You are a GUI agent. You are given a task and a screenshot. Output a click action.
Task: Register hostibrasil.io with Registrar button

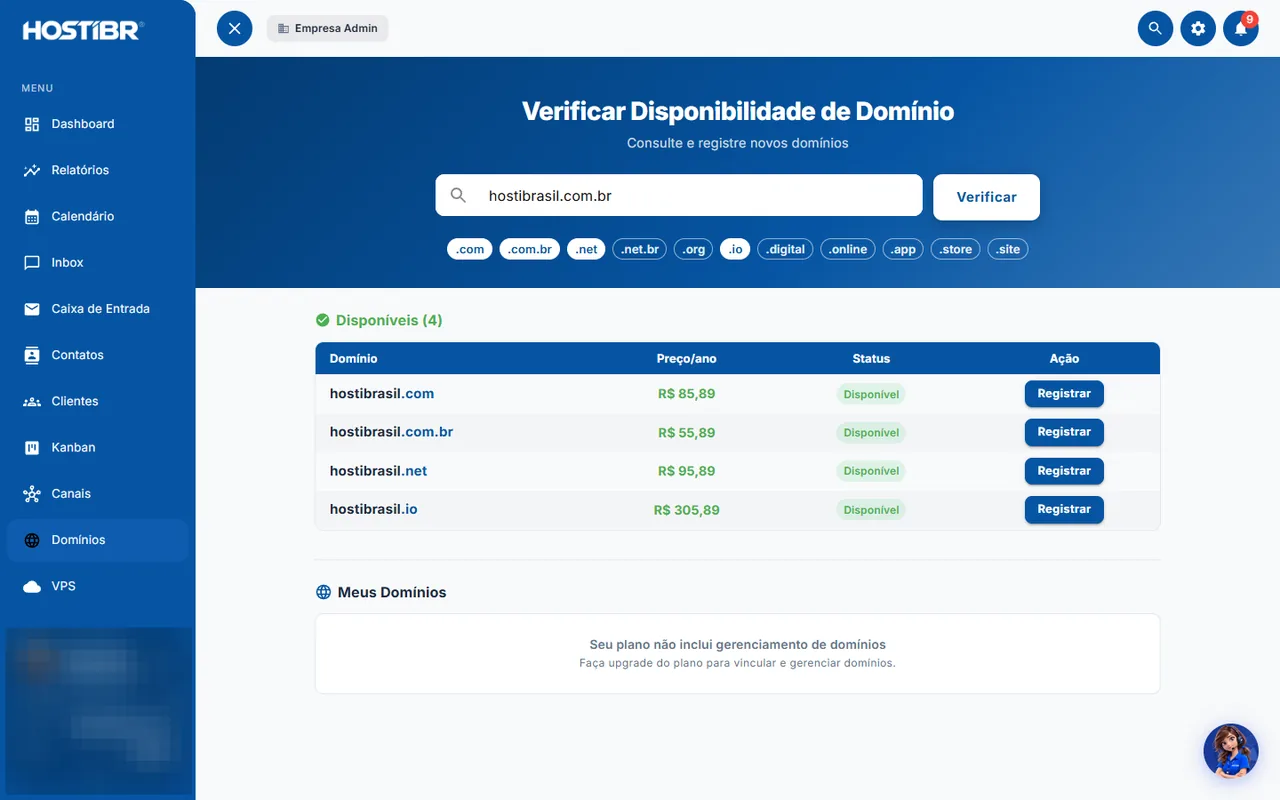[1064, 510]
